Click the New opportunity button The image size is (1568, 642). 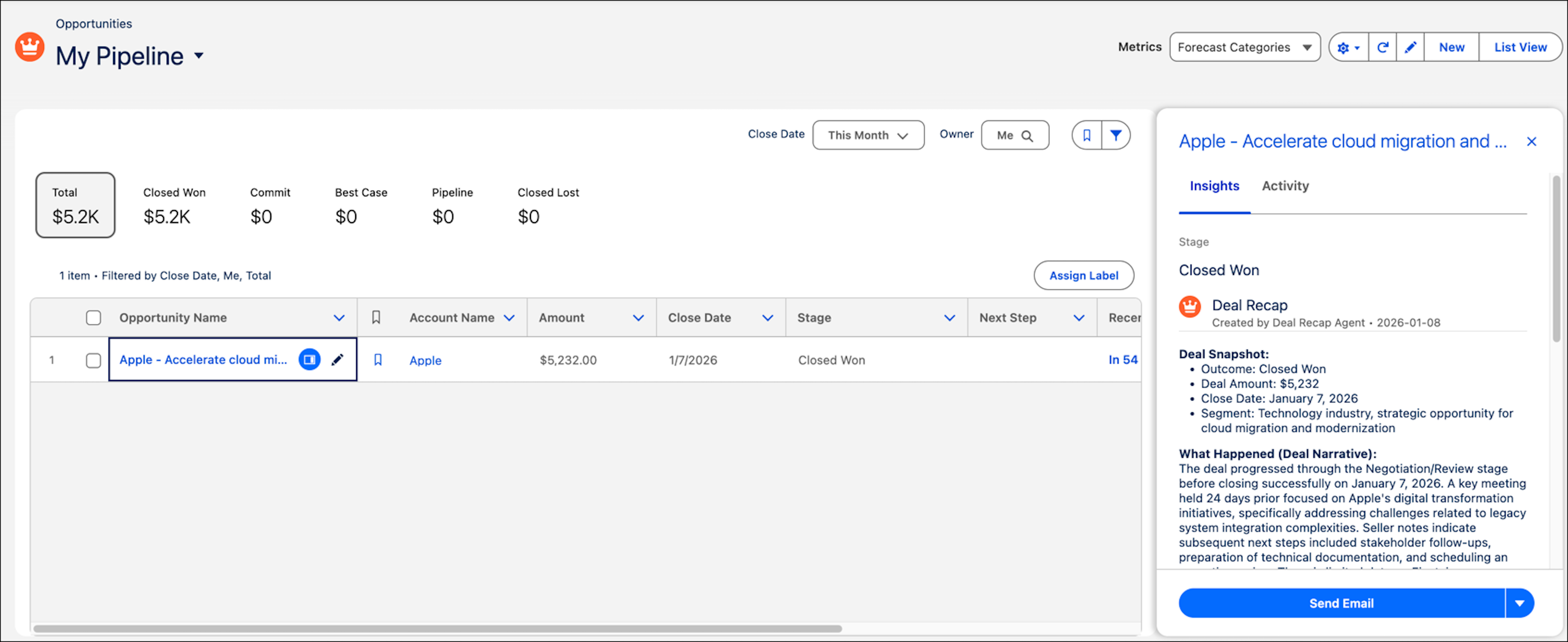coord(1451,48)
